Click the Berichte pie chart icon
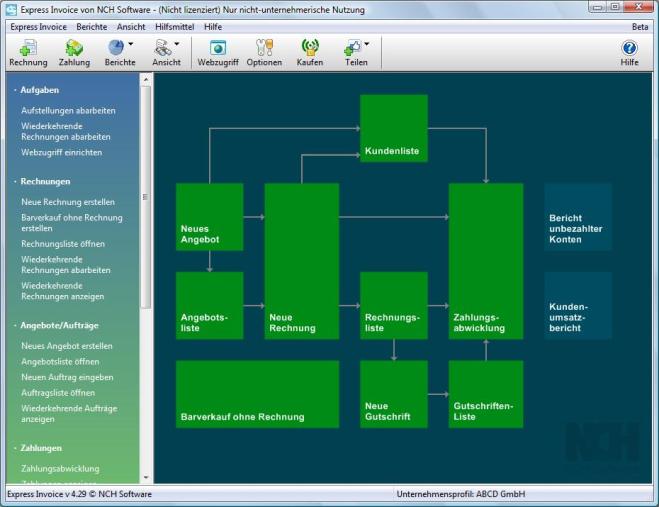 [116, 47]
